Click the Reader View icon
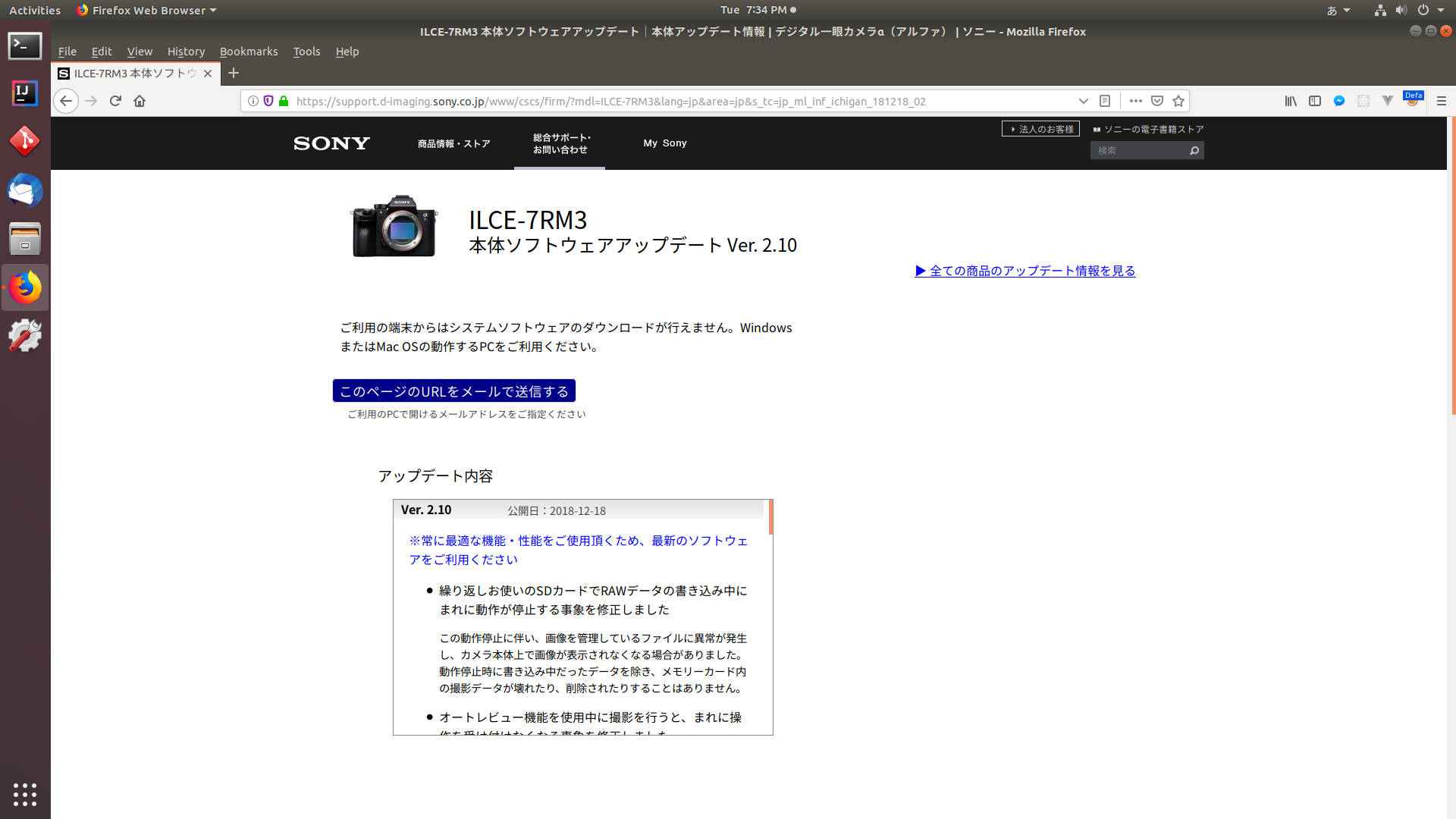1456x819 pixels. coord(1105,101)
